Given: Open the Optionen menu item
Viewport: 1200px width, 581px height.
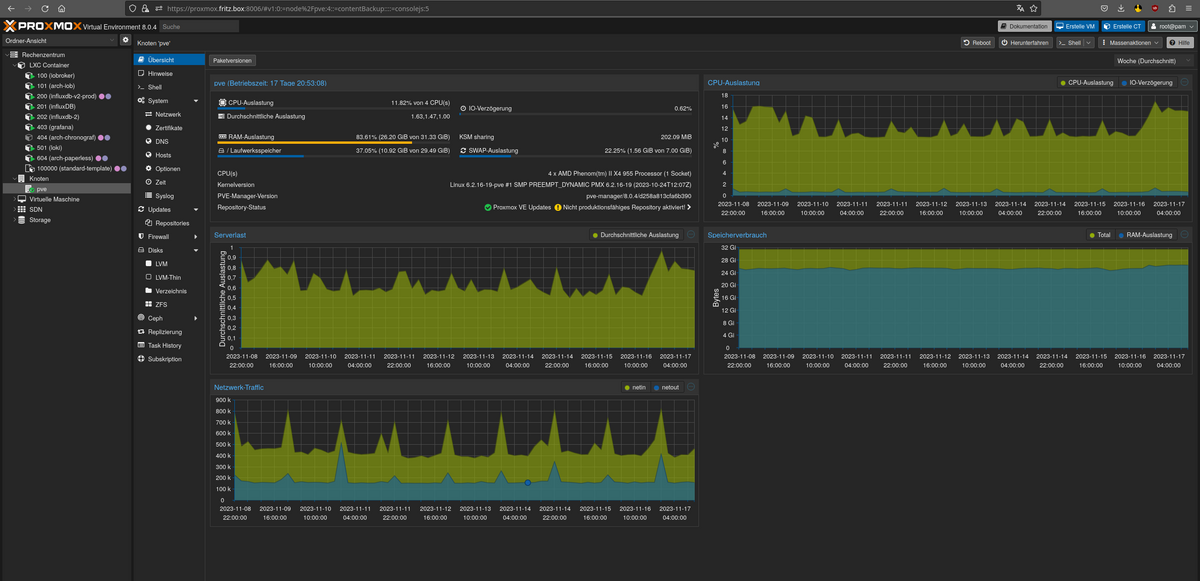Looking at the screenshot, I should (x=168, y=169).
